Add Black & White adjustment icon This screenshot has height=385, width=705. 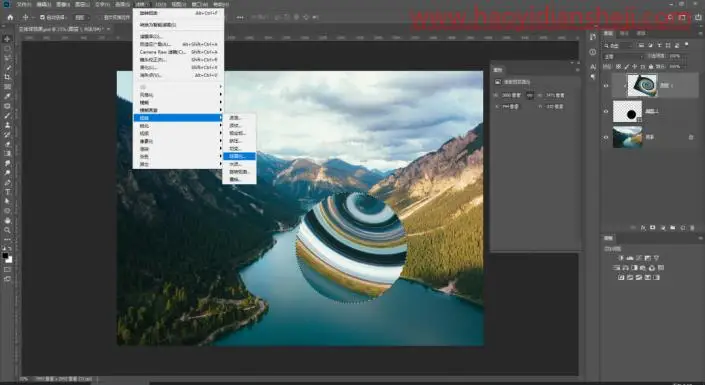(x=634, y=268)
